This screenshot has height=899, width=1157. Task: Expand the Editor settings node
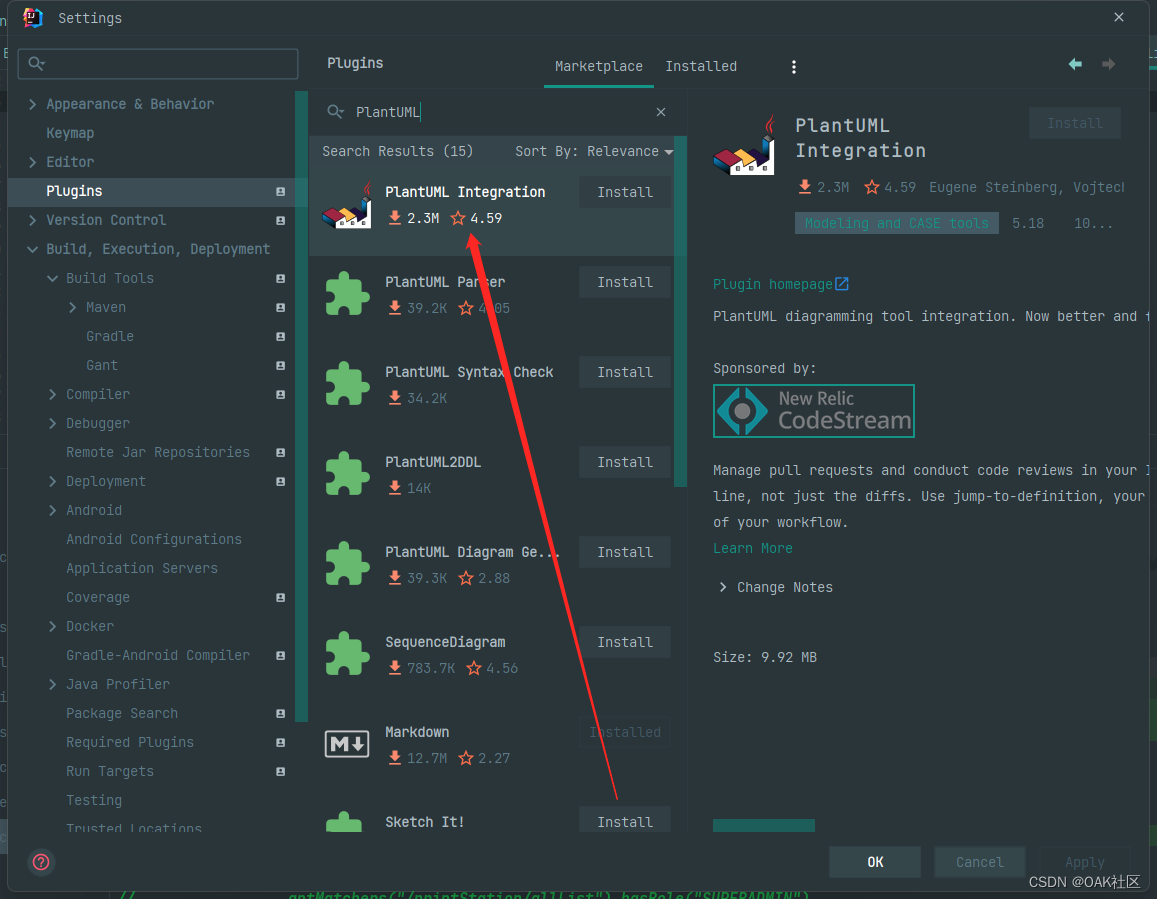click(32, 162)
